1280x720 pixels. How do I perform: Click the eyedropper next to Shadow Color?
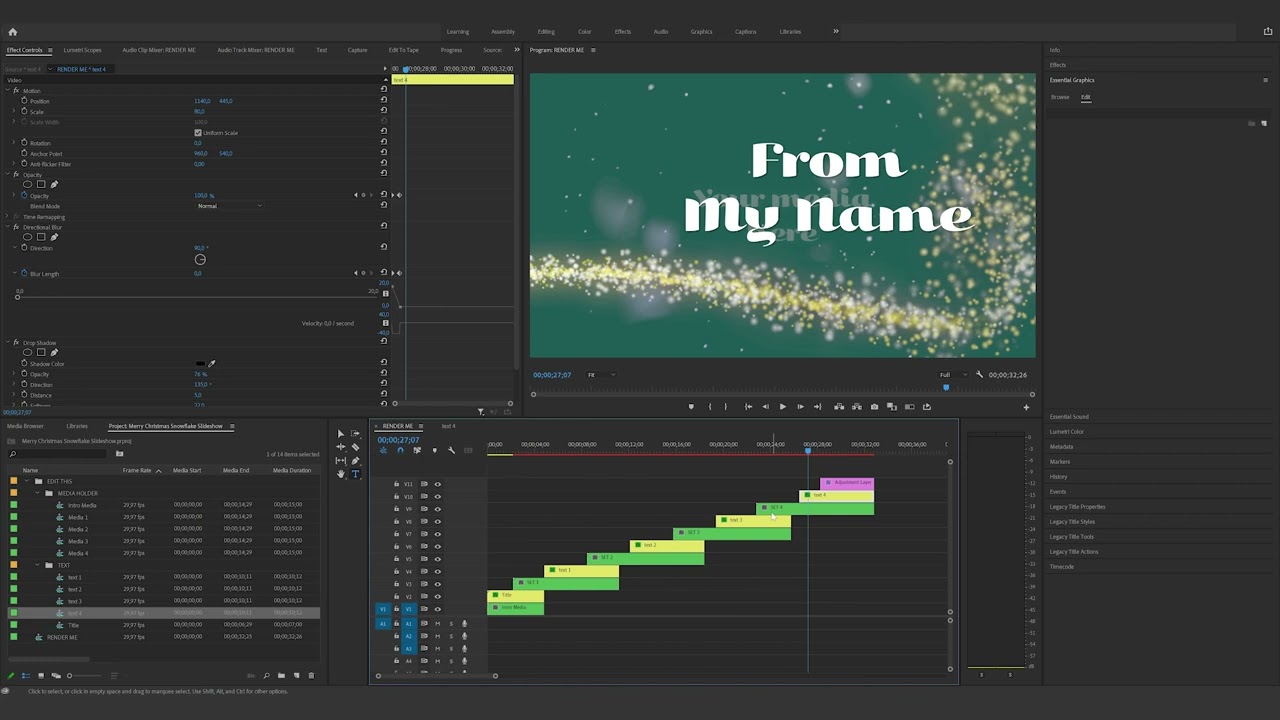tap(211, 364)
